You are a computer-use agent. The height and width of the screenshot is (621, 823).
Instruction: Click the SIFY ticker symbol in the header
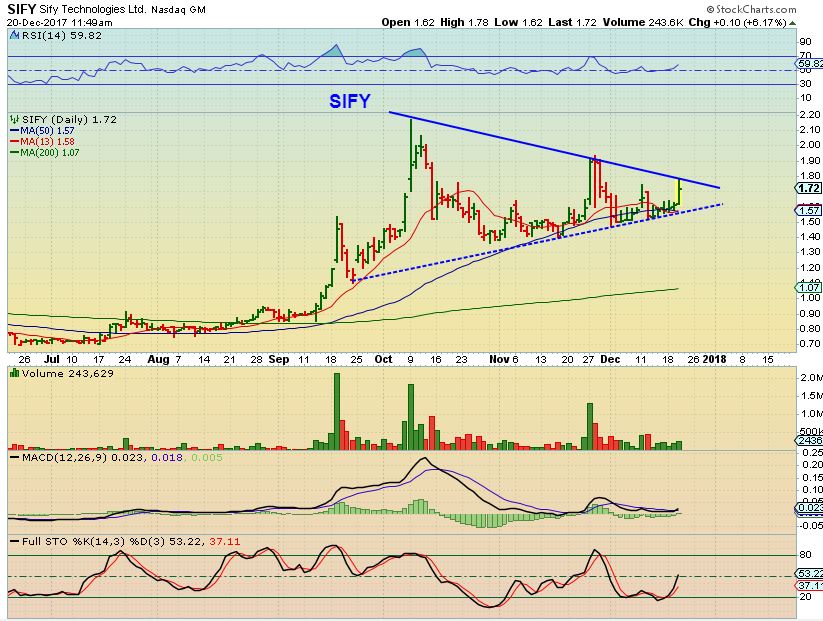pyautogui.click(x=22, y=9)
